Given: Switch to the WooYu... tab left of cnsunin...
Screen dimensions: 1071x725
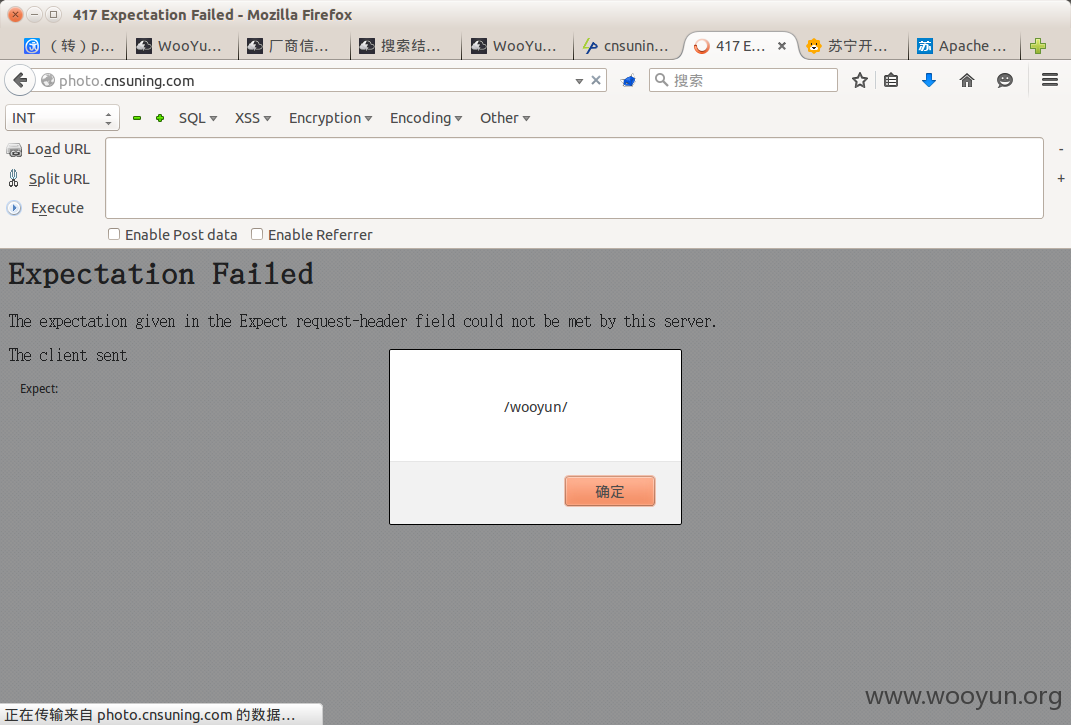Looking at the screenshot, I should (516, 46).
